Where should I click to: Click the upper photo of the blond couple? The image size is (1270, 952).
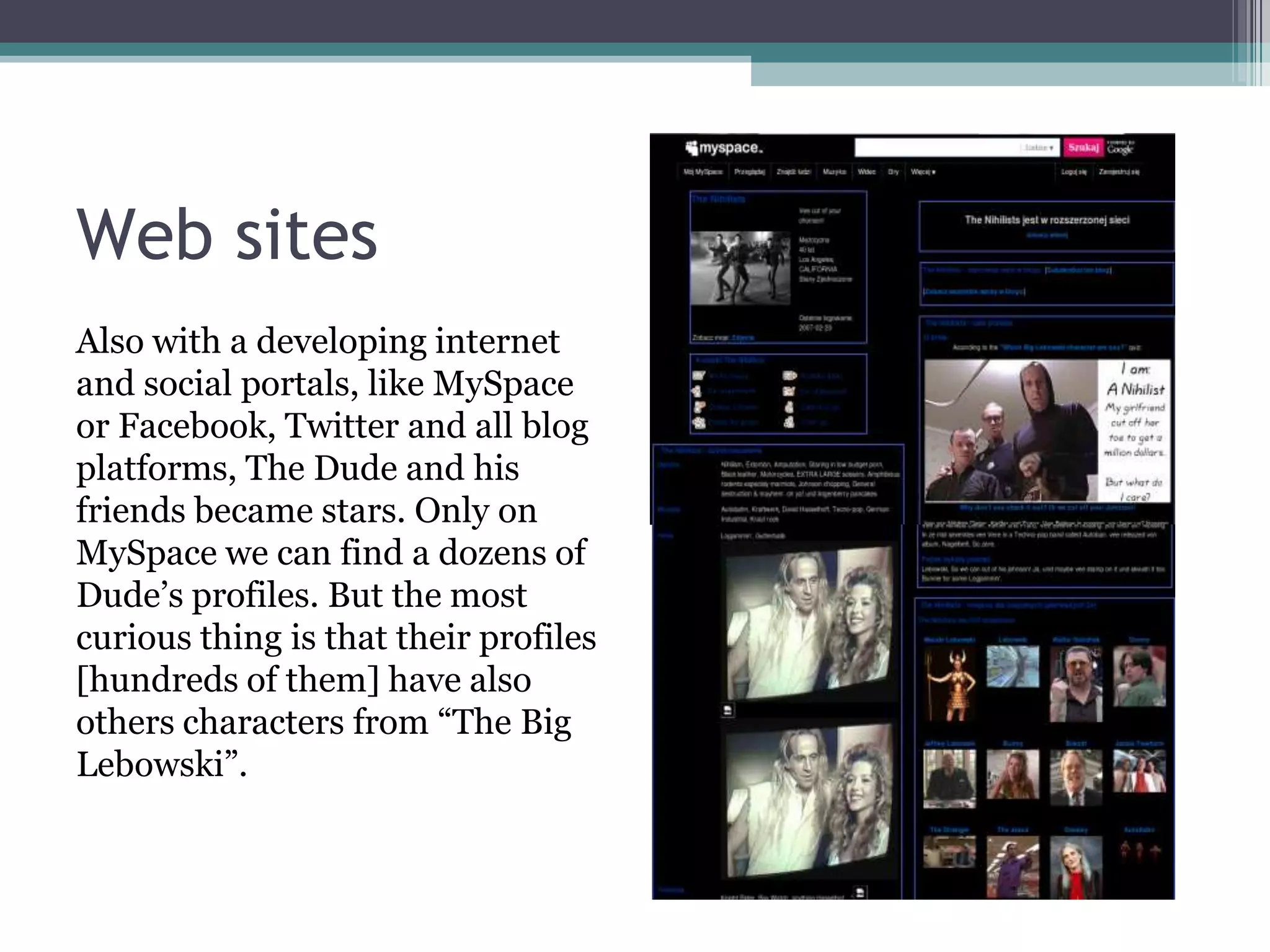(x=809, y=623)
